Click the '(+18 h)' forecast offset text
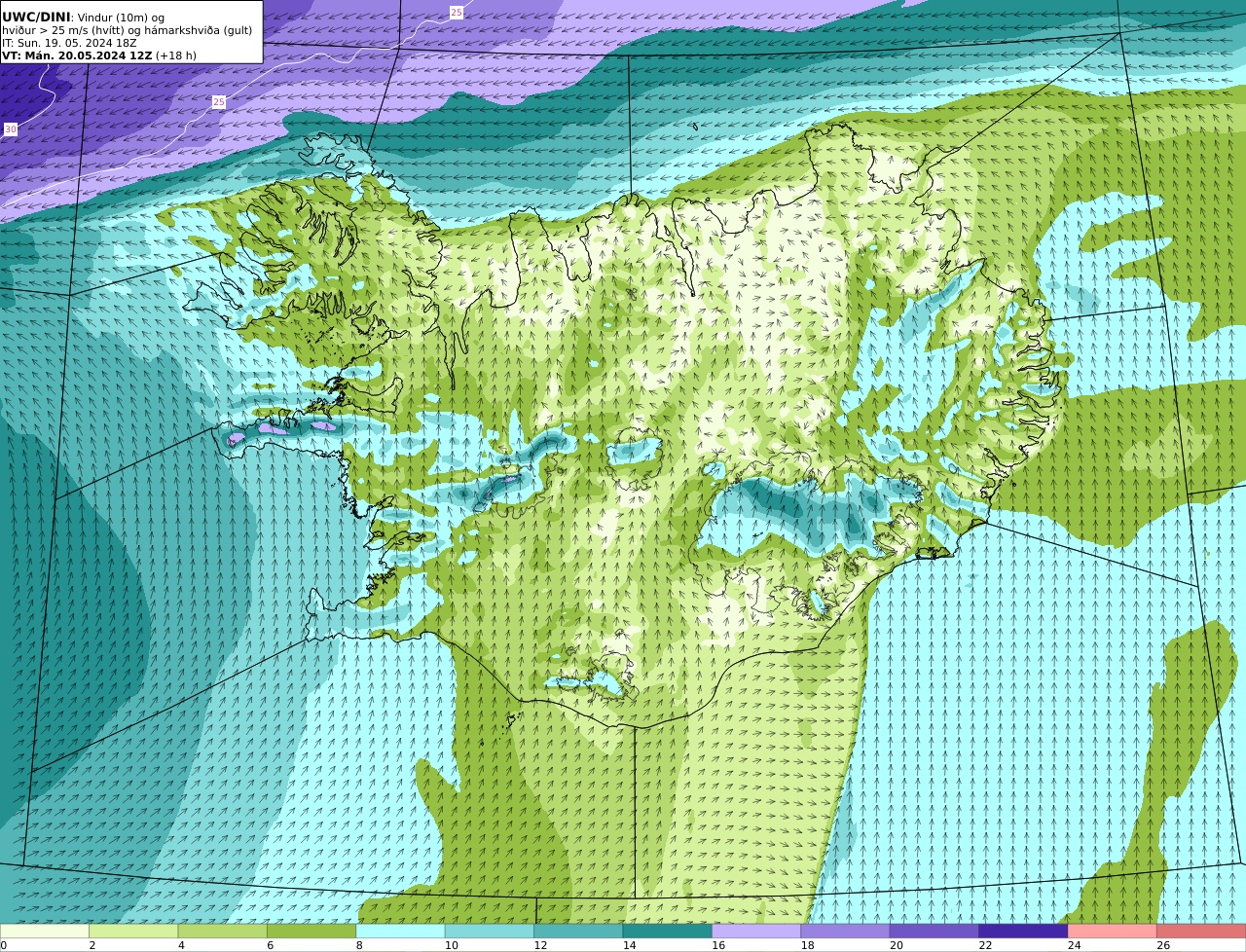Viewport: 1246px width, 952px height. tap(176, 55)
